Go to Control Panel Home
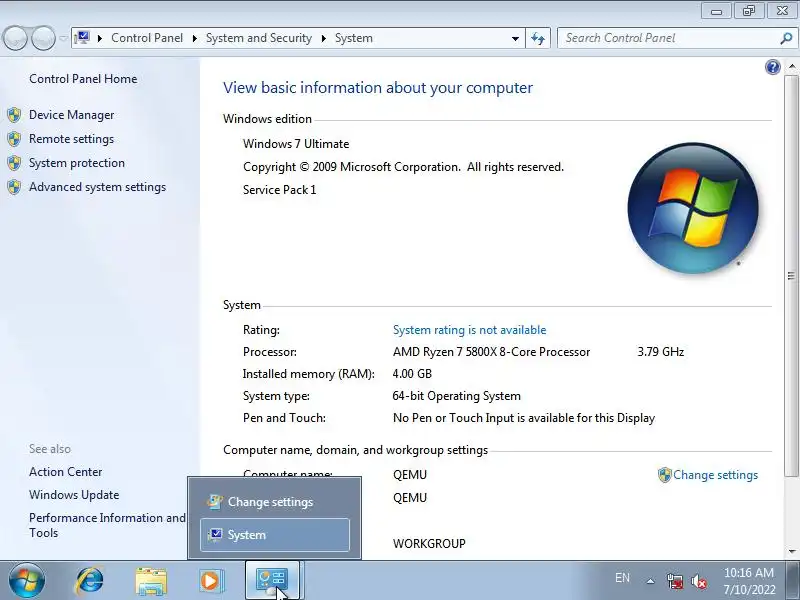Screen dimensions: 800x600 click(83, 79)
